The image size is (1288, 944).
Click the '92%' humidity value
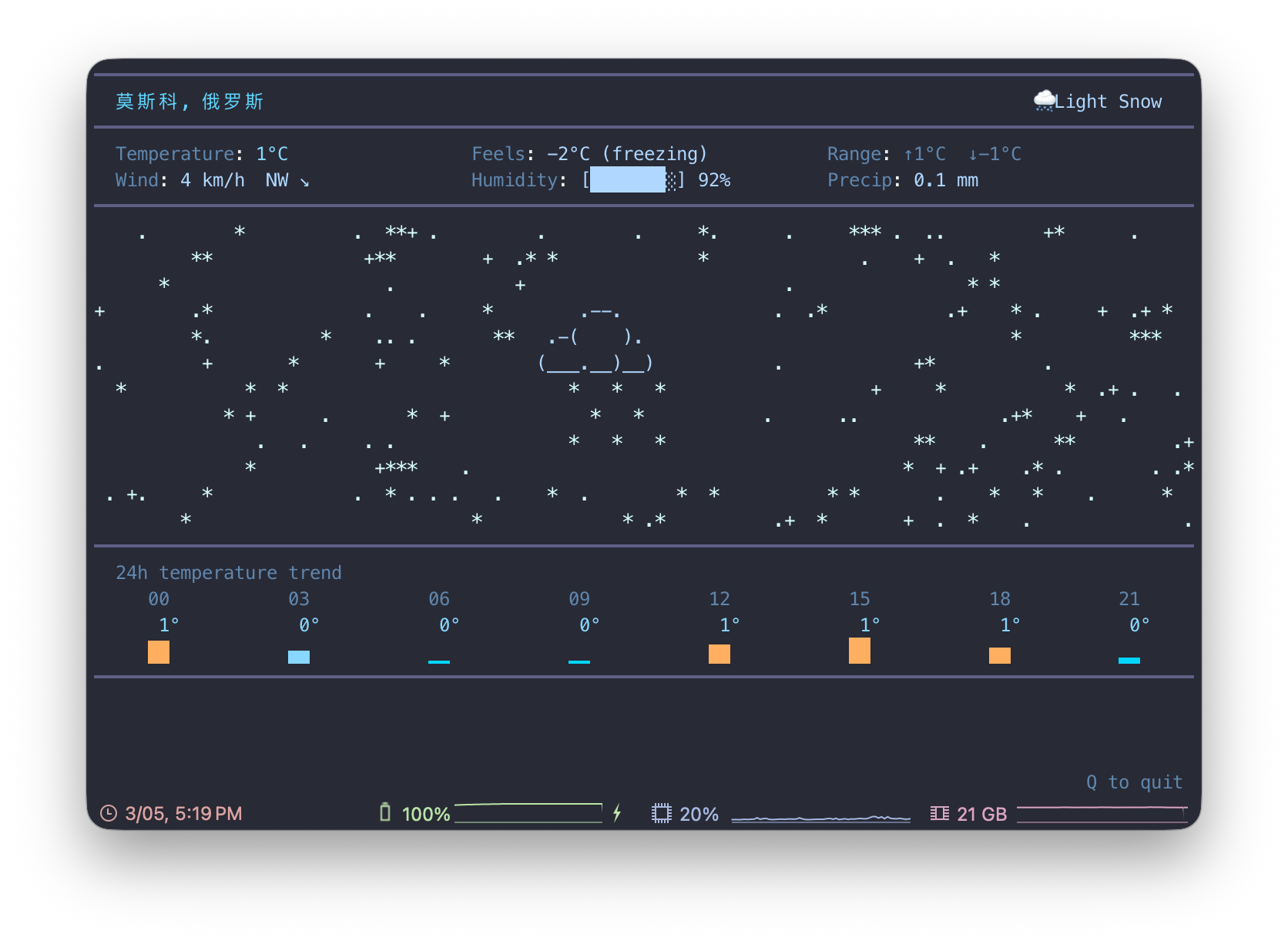pos(714,180)
